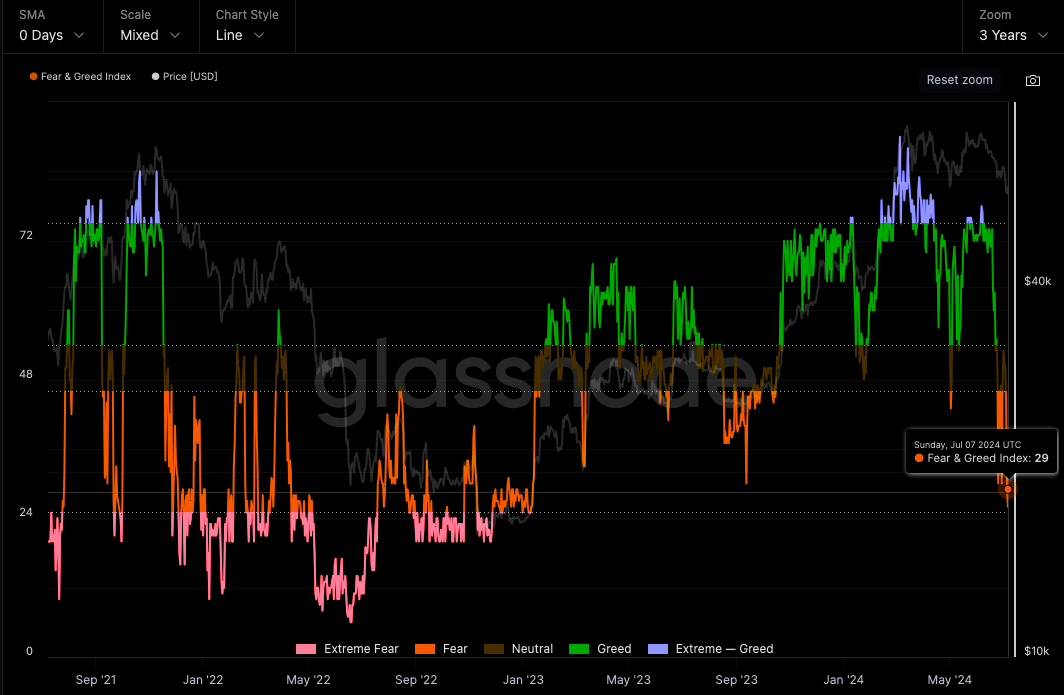Image resolution: width=1064 pixels, height=695 pixels.
Task: Click the Sep '23 axis label
Action: tap(736, 679)
